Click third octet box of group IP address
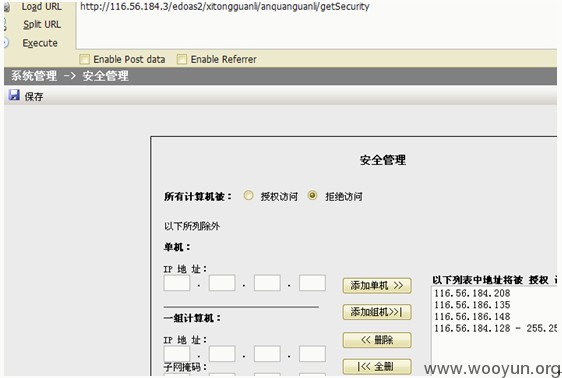 pyautogui.click(x=267, y=354)
